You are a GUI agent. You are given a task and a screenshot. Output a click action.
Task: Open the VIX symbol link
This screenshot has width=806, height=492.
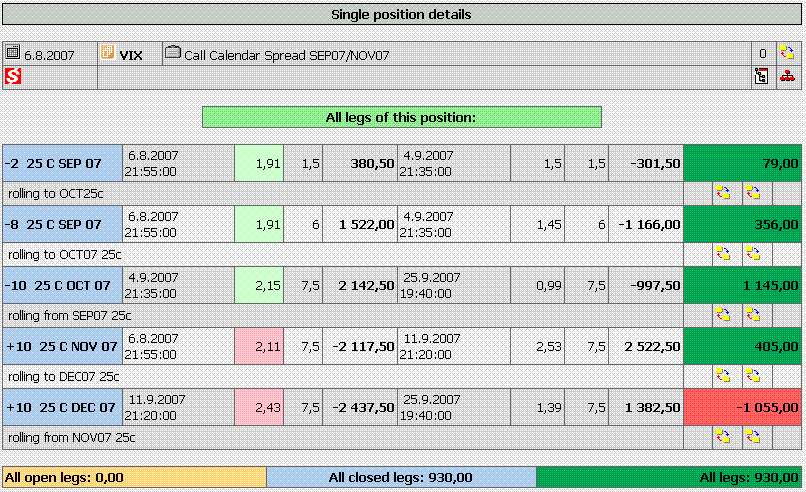[131, 55]
